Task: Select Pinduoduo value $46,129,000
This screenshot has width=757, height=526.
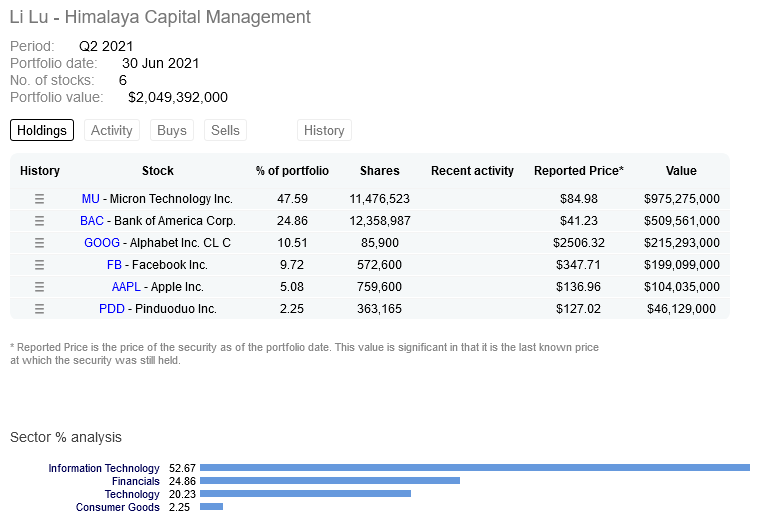Action: 681,309
